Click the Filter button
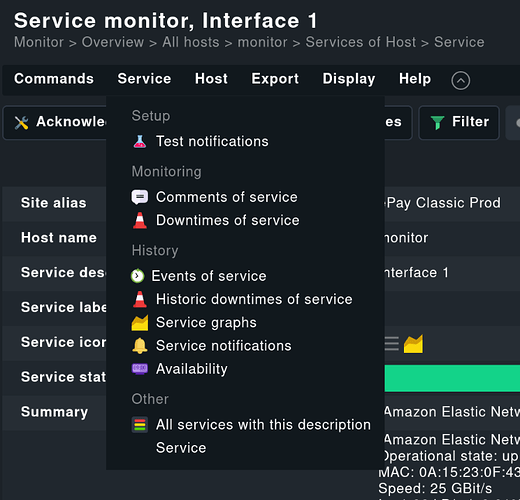 (x=459, y=122)
